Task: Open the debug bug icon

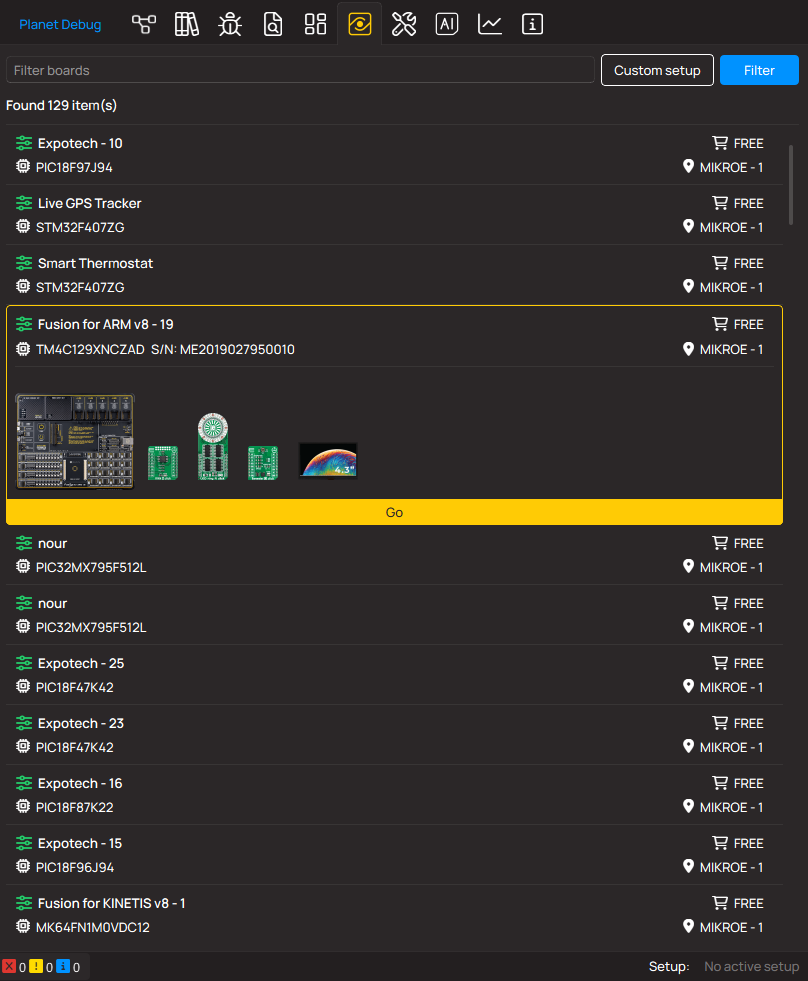Action: pyautogui.click(x=230, y=24)
